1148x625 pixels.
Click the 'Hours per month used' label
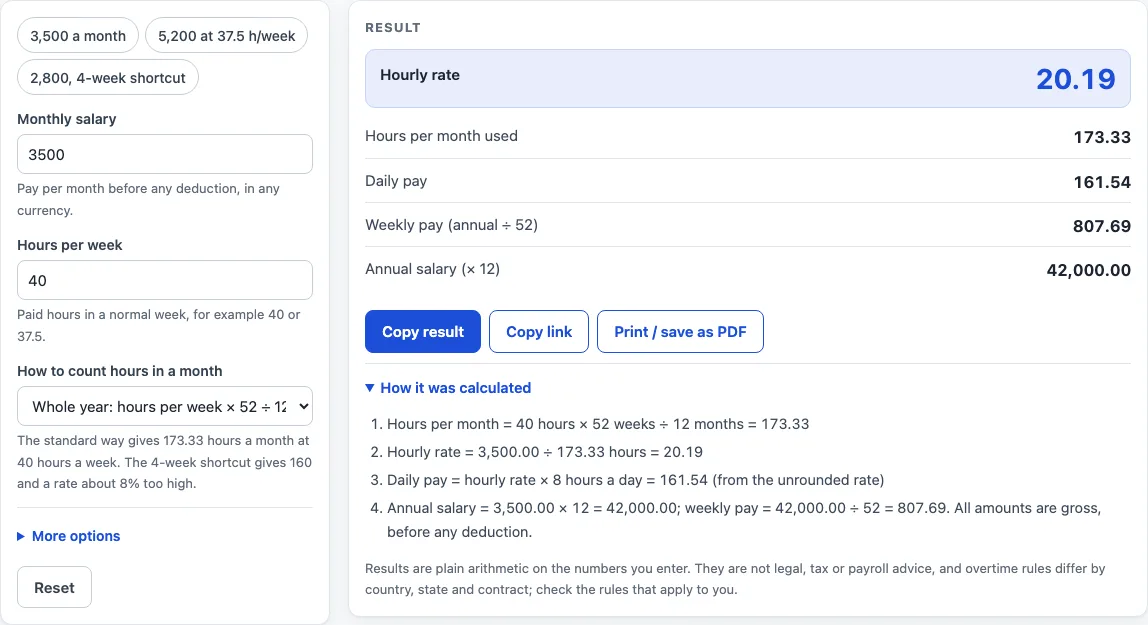[441, 136]
